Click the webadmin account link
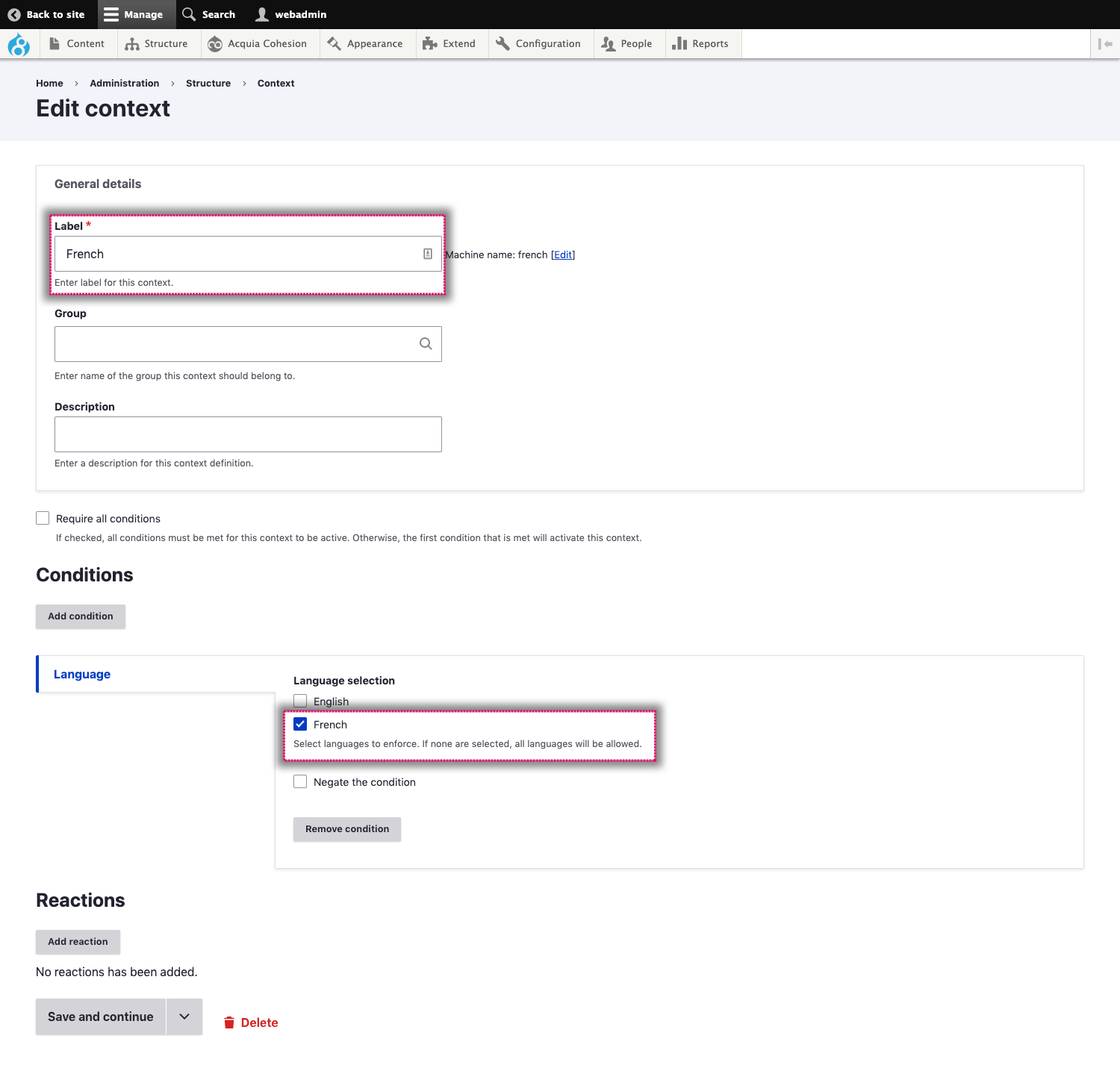 [291, 14]
